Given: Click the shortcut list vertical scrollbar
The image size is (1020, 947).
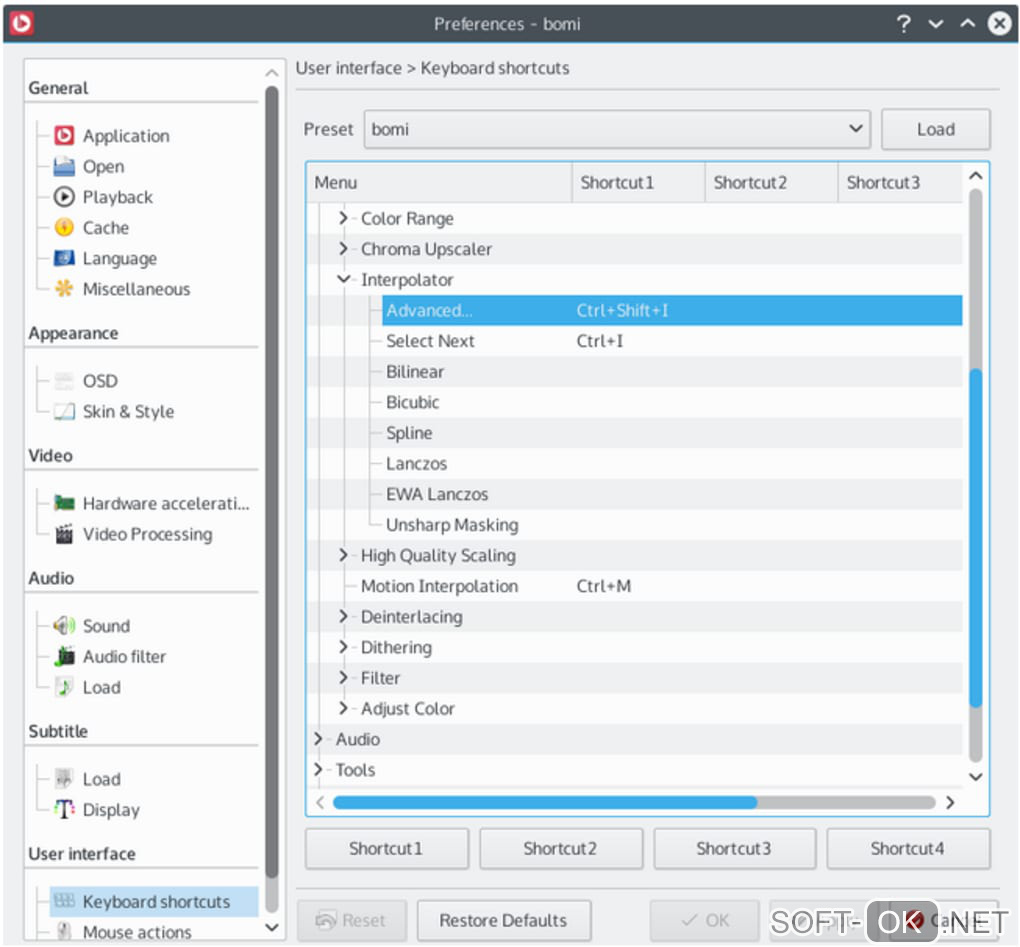Looking at the screenshot, I should click(975, 538).
